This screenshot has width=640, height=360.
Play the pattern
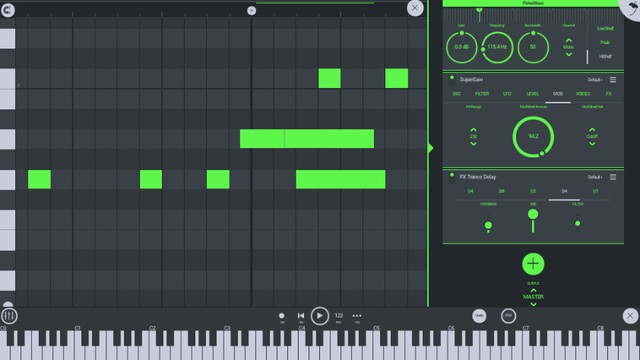click(320, 316)
